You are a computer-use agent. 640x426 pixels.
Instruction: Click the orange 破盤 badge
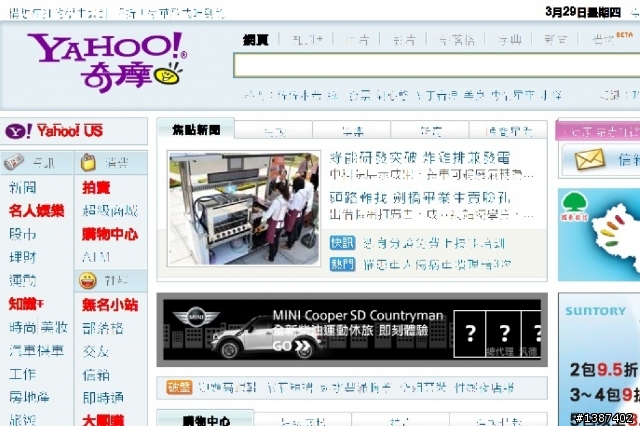(179, 387)
